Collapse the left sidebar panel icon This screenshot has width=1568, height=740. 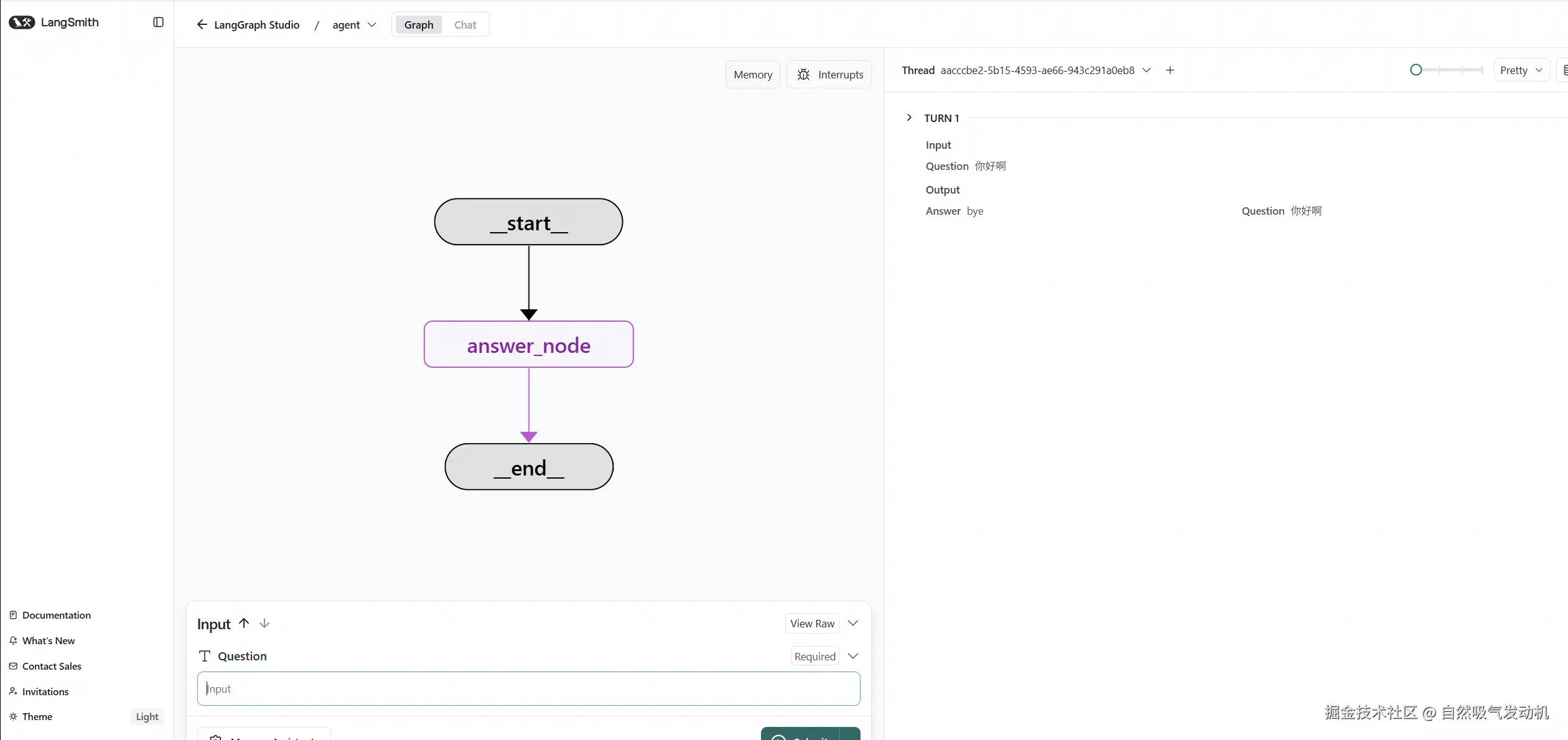tap(158, 22)
